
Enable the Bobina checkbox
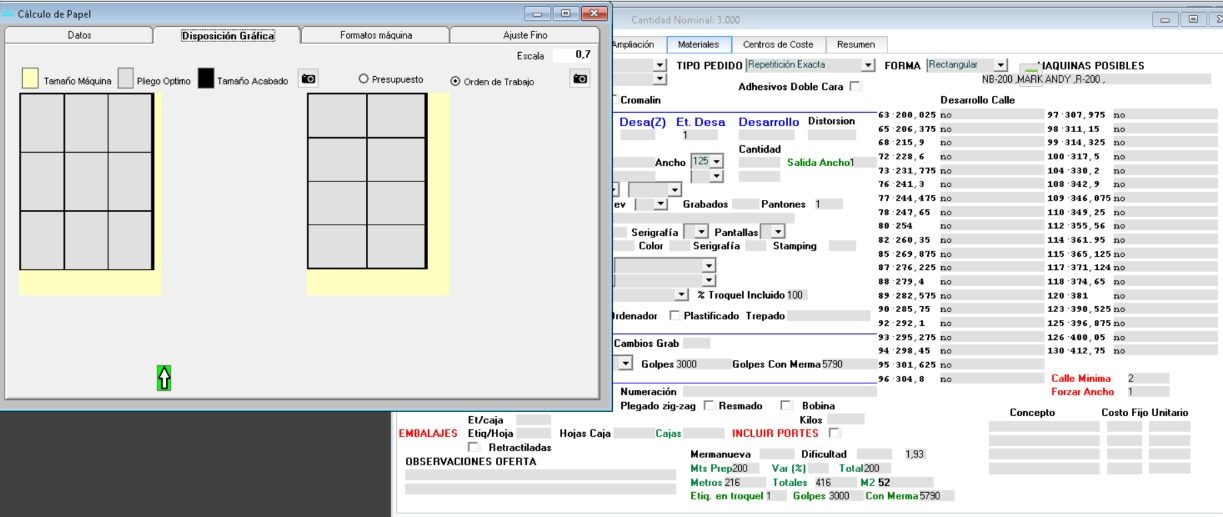pyautogui.click(x=786, y=406)
